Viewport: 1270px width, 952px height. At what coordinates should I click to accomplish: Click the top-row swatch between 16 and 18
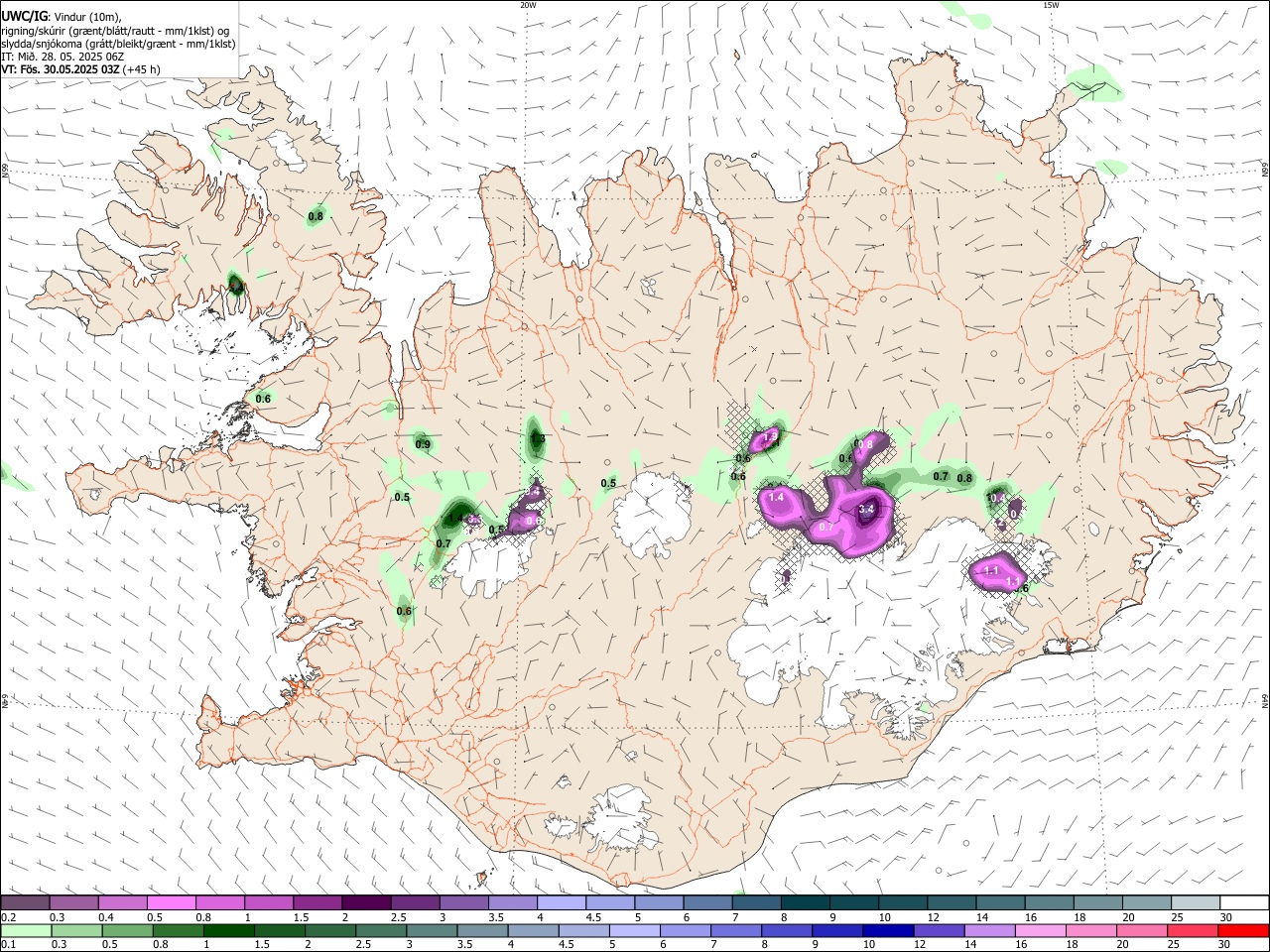click(1049, 903)
